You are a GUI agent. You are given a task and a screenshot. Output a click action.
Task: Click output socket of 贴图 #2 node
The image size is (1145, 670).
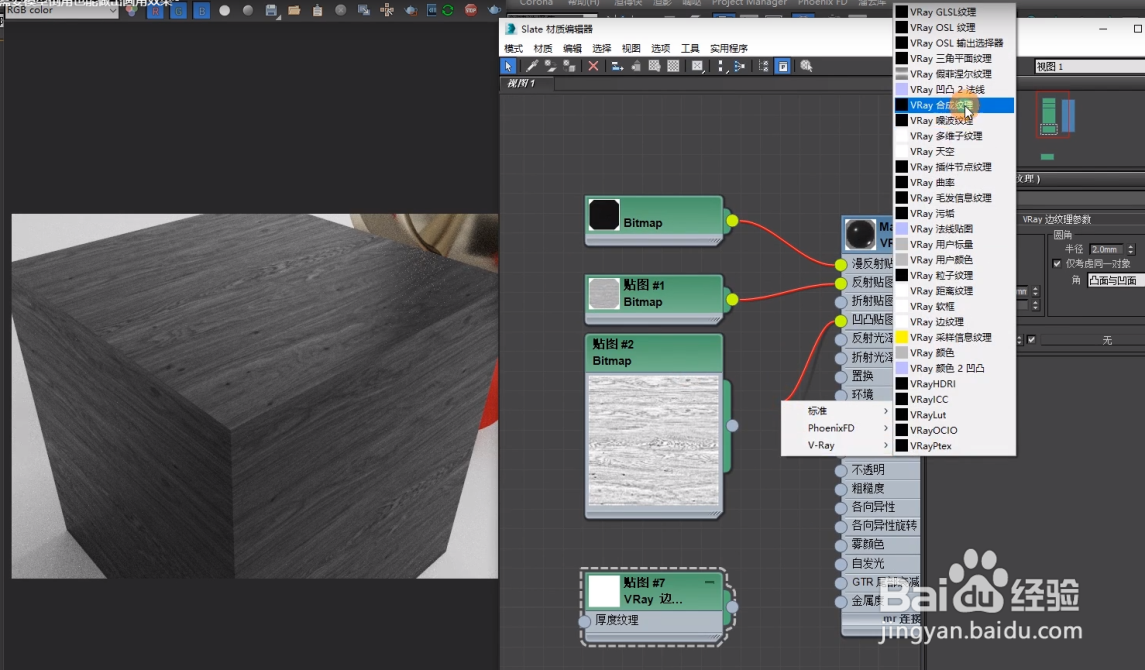click(732, 426)
